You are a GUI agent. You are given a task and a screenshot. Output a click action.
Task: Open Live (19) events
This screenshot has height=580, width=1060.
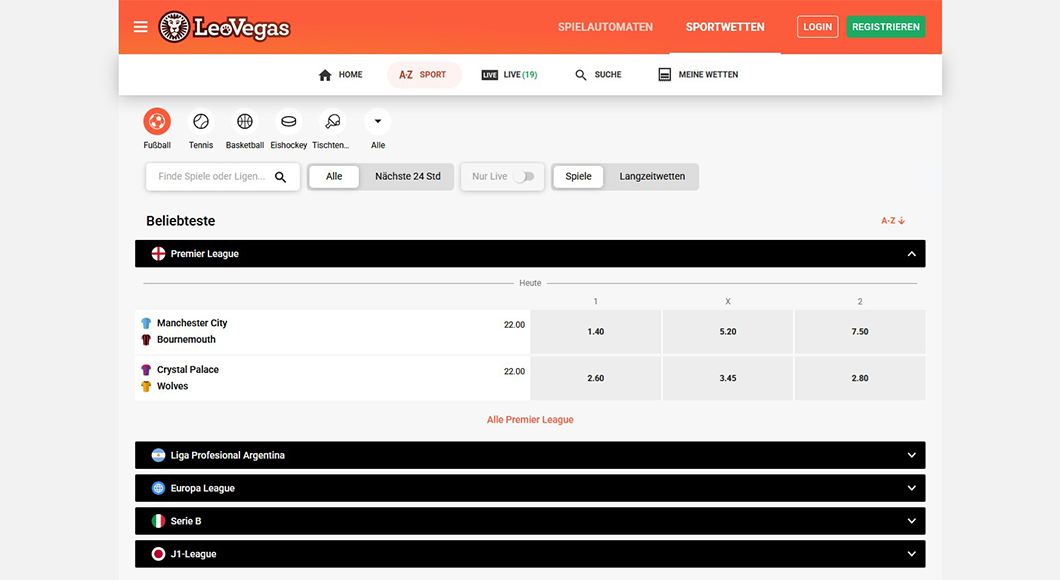510,75
